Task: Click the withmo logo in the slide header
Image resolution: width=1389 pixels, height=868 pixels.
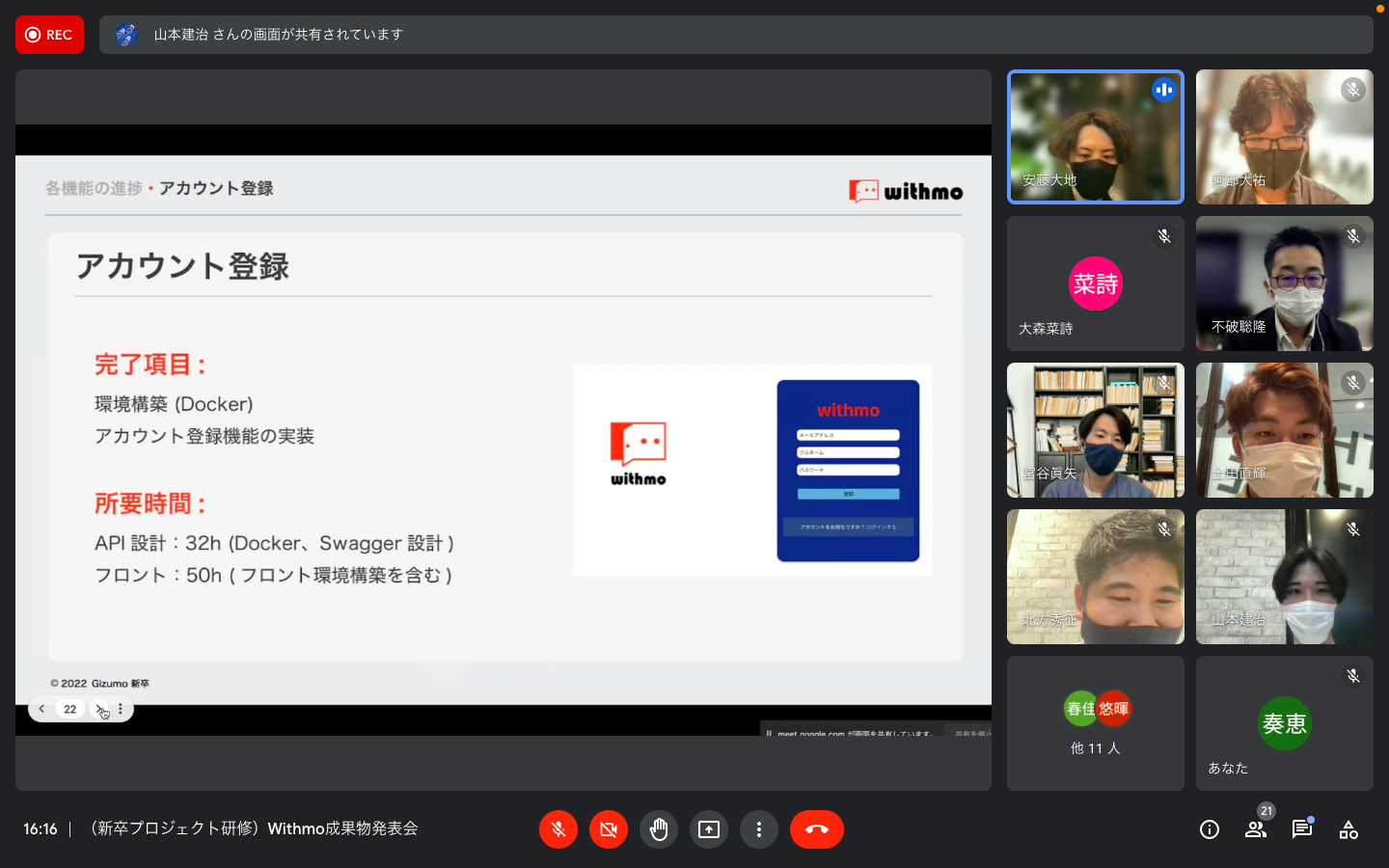Action: coord(906,191)
